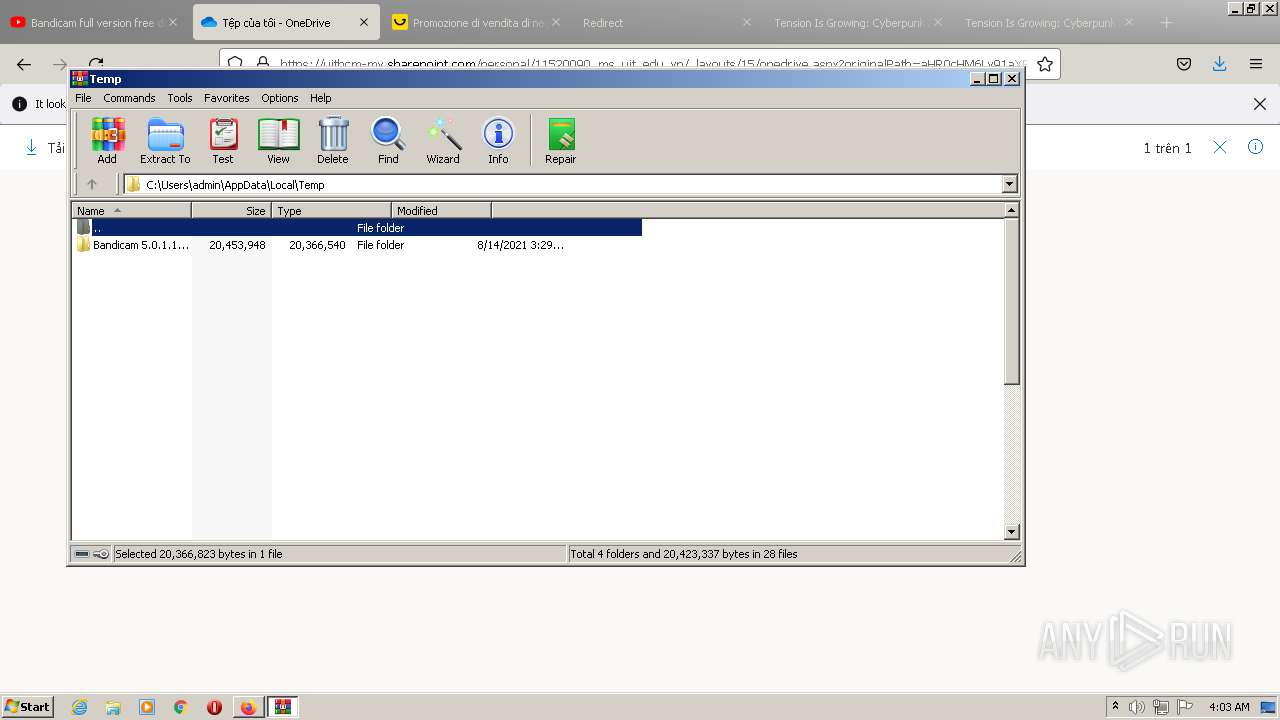This screenshot has height=720, width=1280.
Task: Click the taskbar clock showing 4:03 AM
Action: pyautogui.click(x=1229, y=707)
